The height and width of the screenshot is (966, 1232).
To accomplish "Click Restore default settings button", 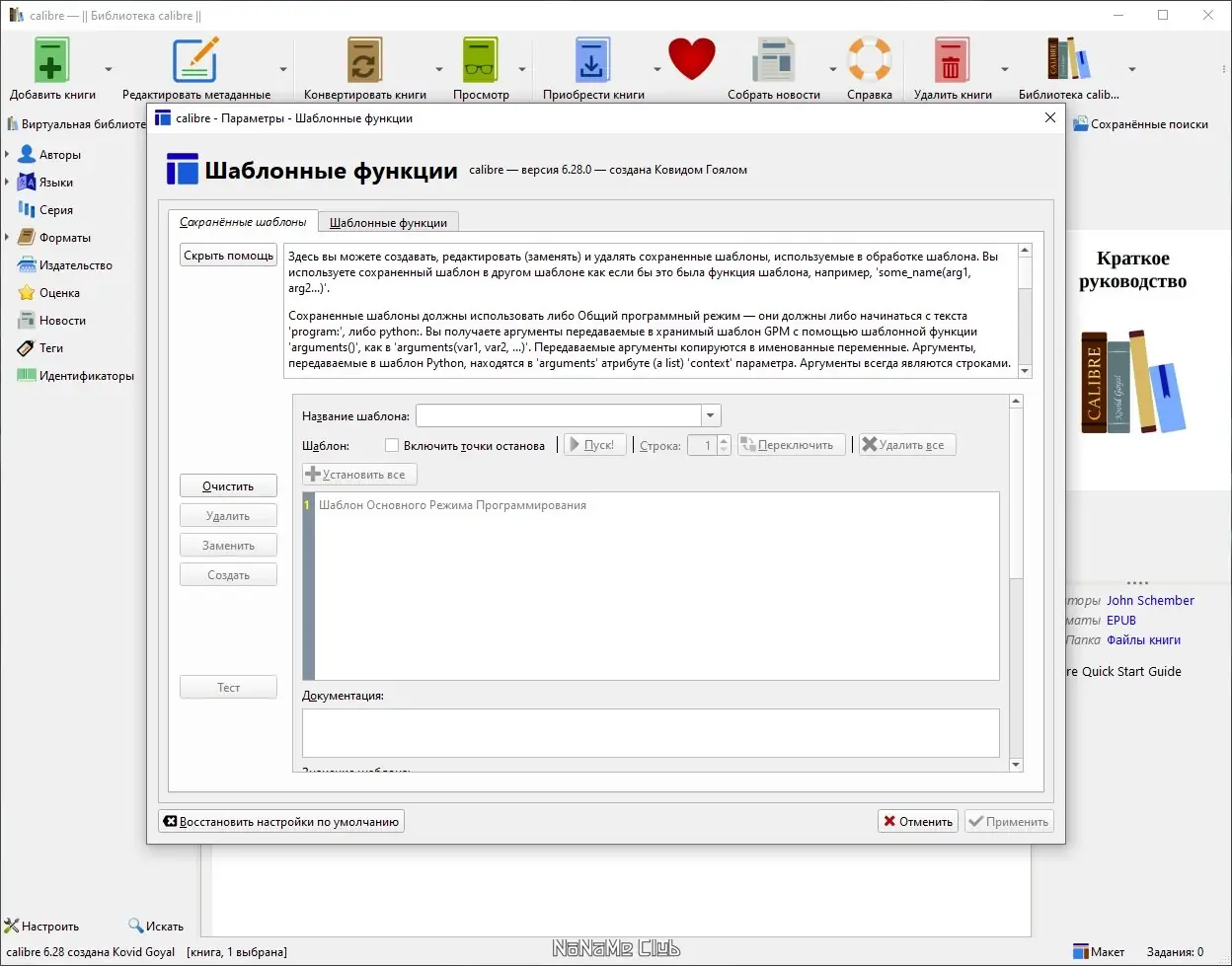I will coord(281,821).
